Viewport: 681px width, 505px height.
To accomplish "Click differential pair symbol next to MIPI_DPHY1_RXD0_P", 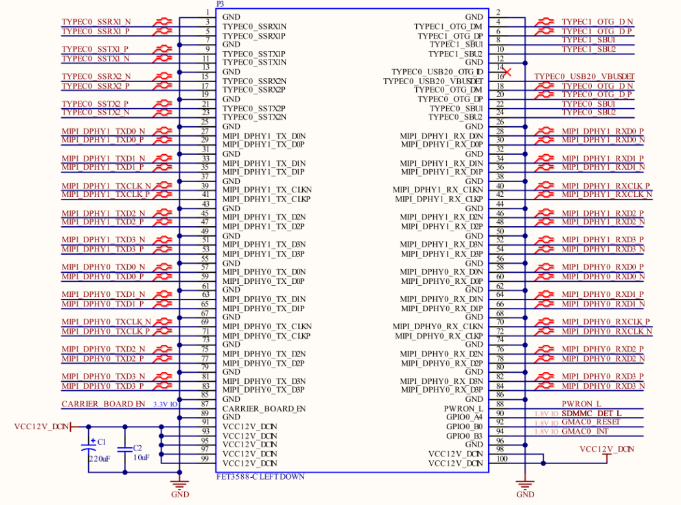I will click(544, 131).
